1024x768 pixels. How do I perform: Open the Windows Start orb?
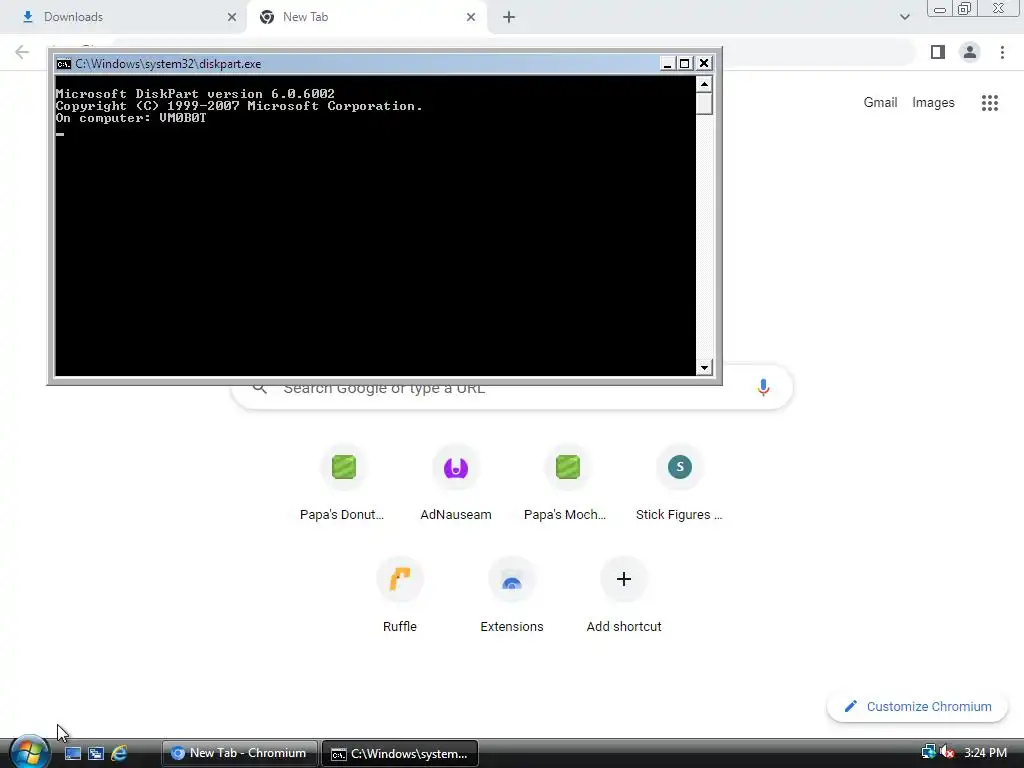[x=29, y=751]
